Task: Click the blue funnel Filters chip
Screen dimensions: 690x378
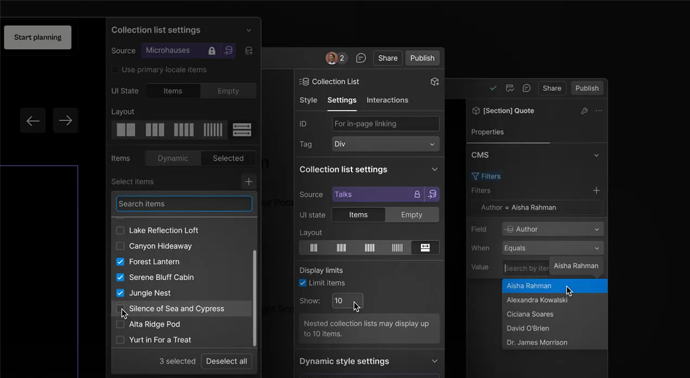Action: pyautogui.click(x=486, y=176)
